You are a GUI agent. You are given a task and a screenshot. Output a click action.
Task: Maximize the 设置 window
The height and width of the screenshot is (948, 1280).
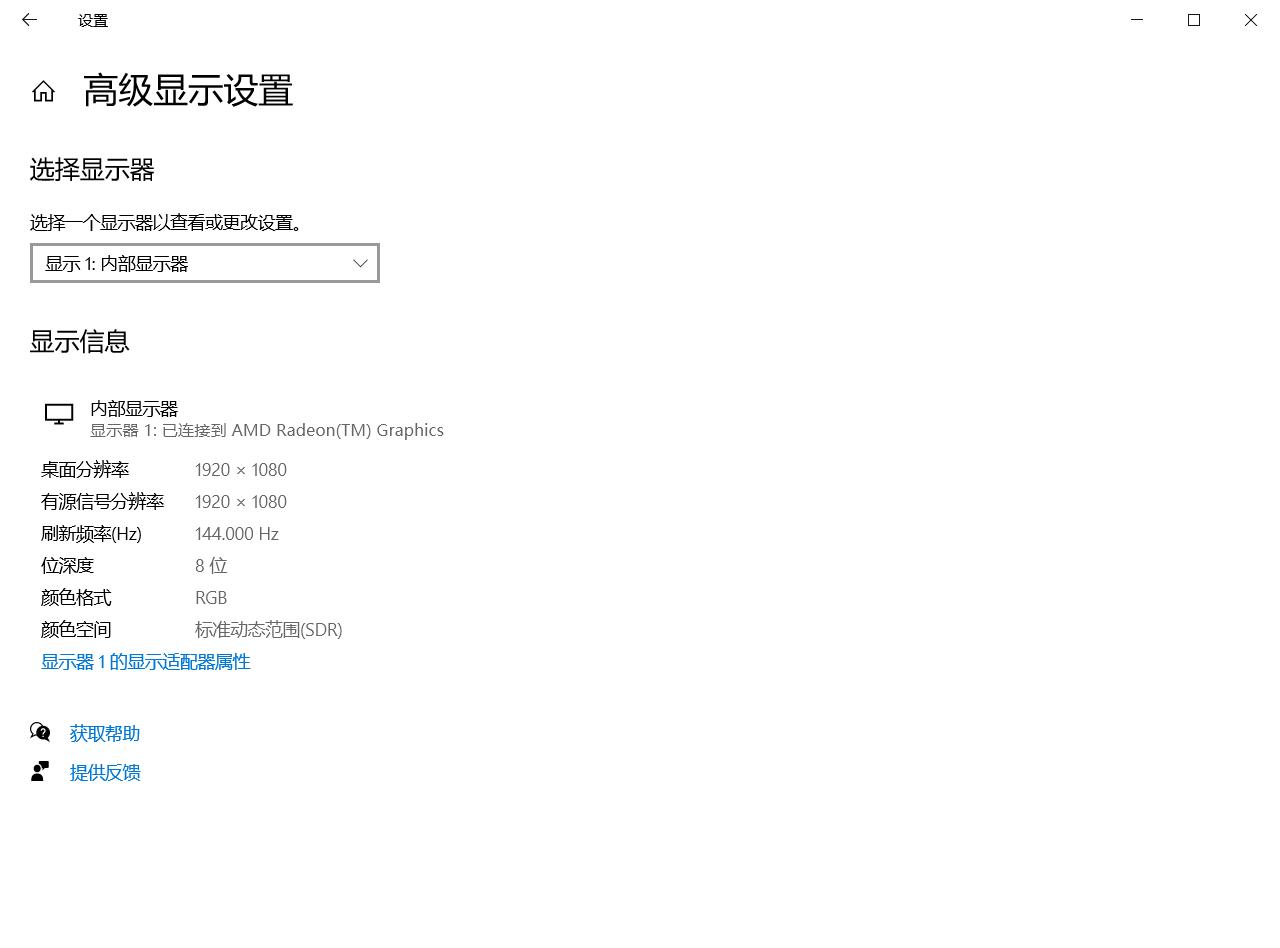pyautogui.click(x=1193, y=20)
